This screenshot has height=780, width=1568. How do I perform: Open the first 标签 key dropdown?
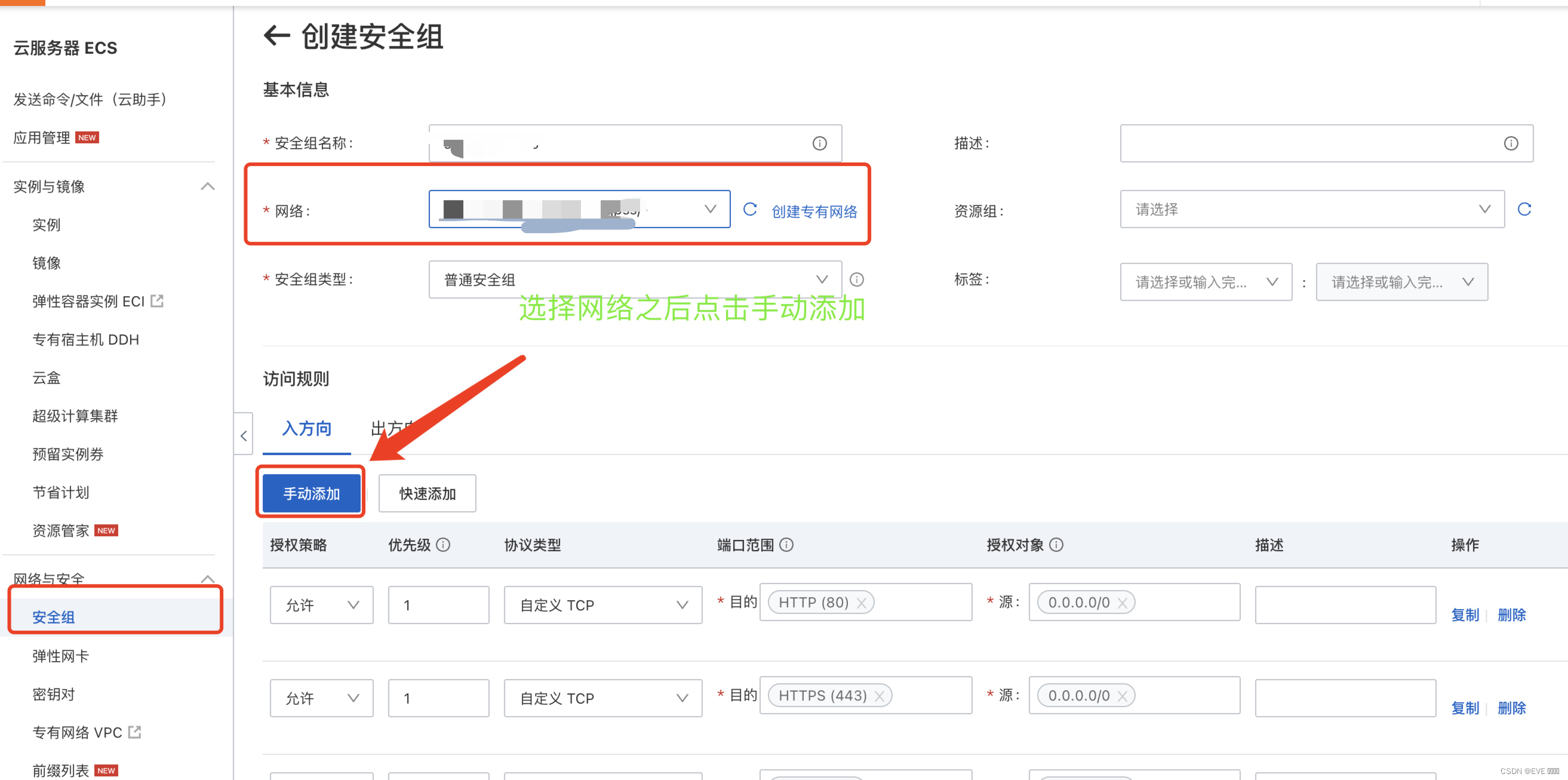pyautogui.click(x=1206, y=282)
